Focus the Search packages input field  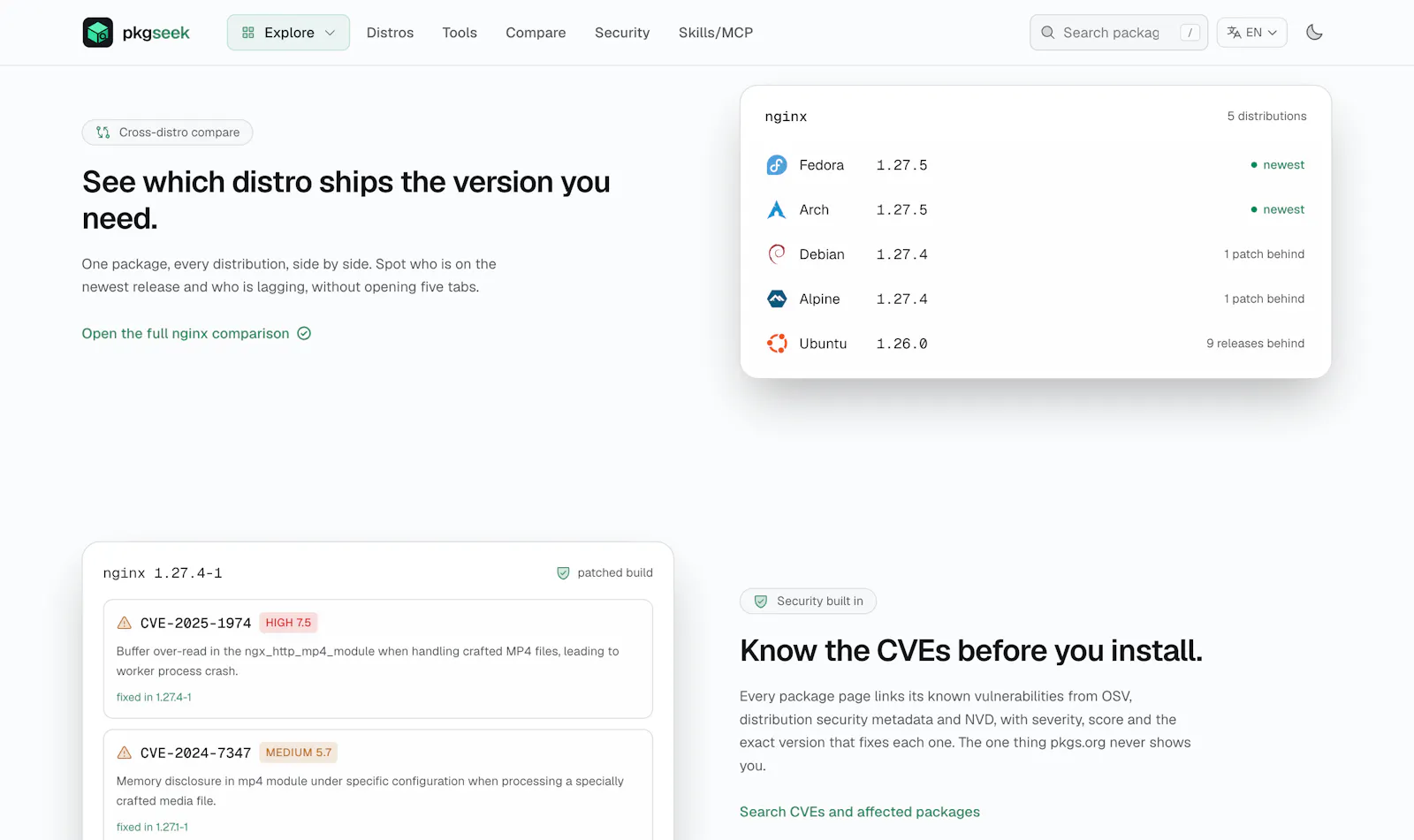(1118, 33)
